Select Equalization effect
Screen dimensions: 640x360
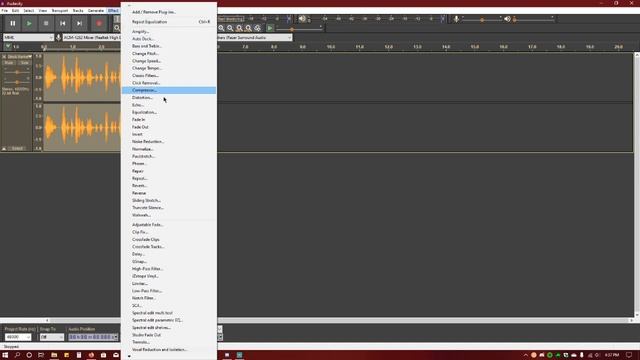click(x=169, y=112)
